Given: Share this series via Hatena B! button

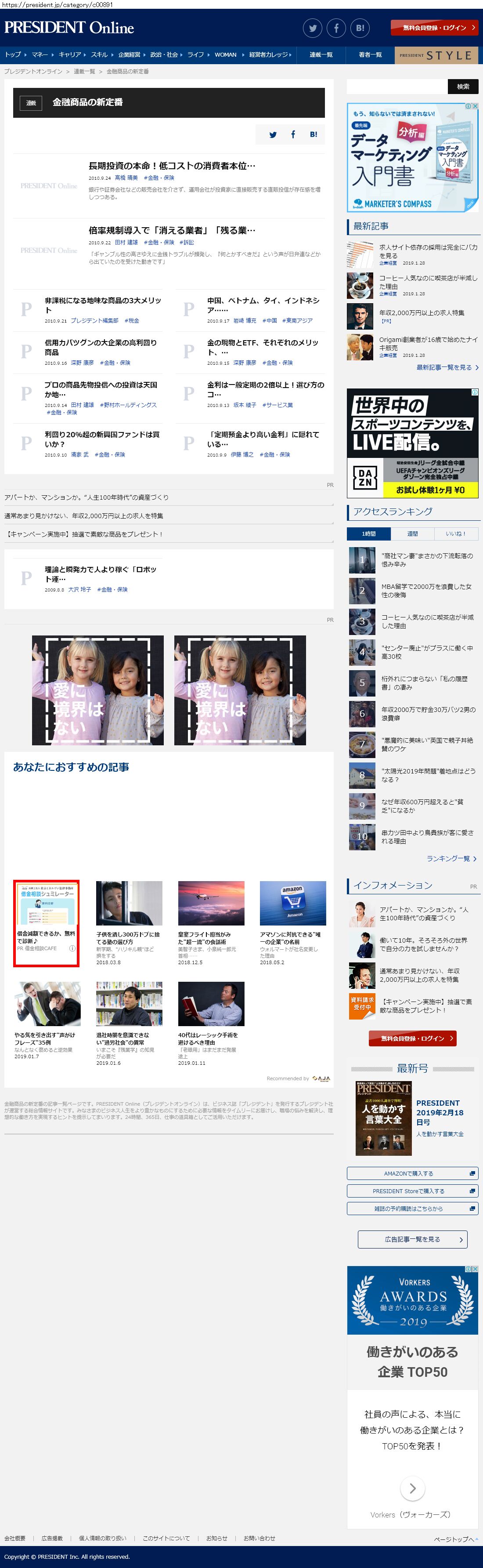Looking at the screenshot, I should (313, 134).
